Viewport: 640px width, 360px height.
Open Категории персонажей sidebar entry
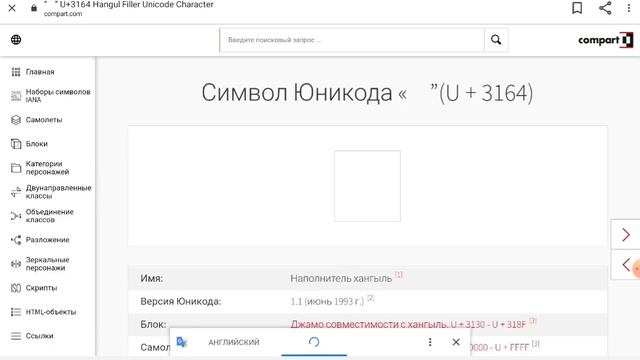[x=47, y=168]
